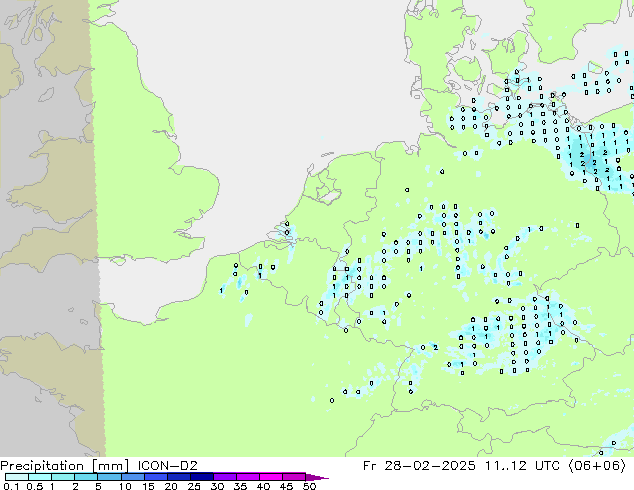Click the "10" legend scale label
The width and height of the screenshot is (634, 490).
[125, 486]
